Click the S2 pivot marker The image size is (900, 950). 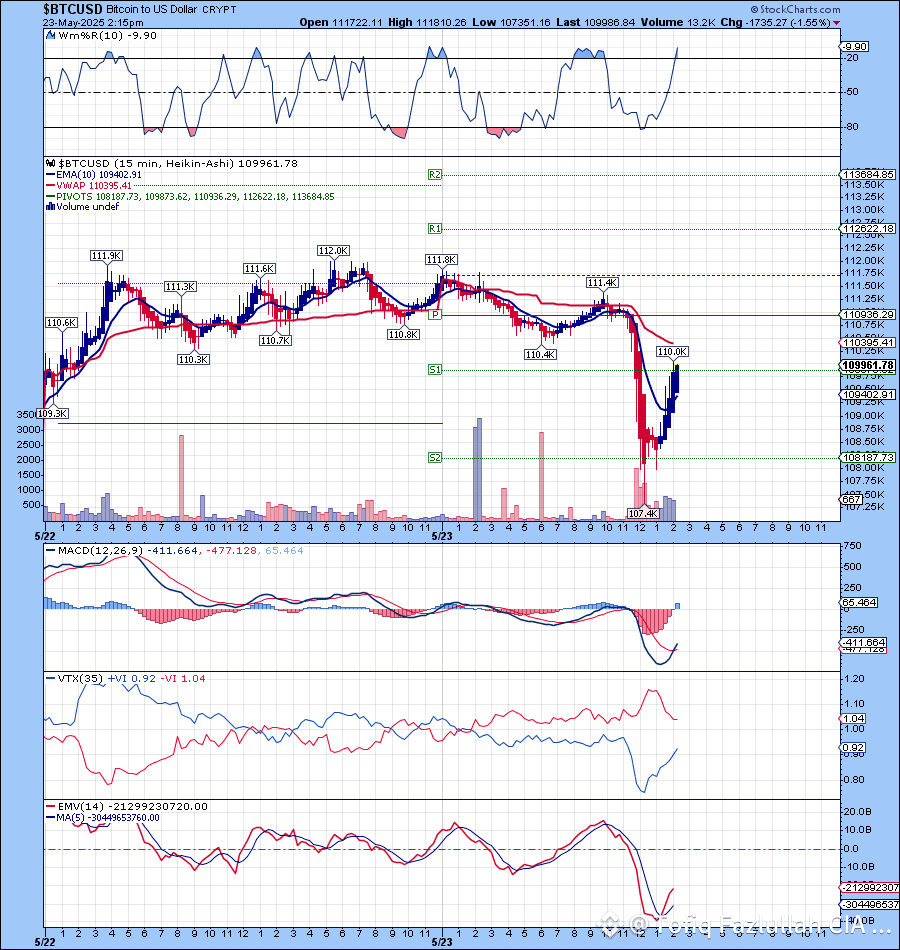point(435,457)
